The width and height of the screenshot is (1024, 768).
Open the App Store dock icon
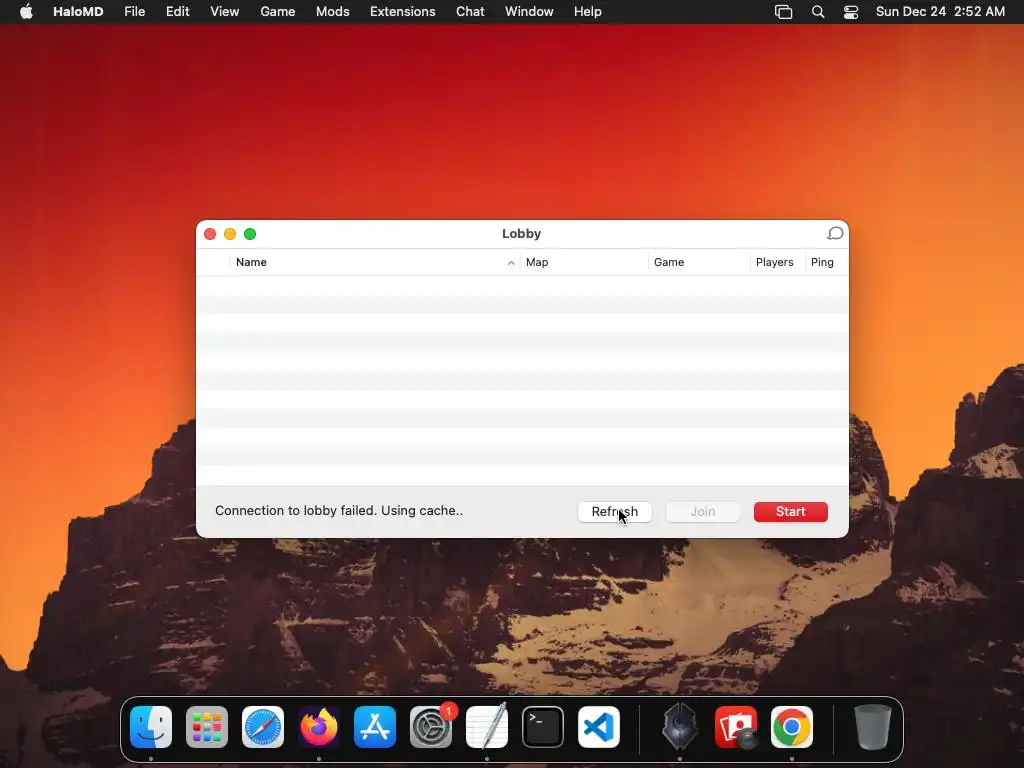375,727
